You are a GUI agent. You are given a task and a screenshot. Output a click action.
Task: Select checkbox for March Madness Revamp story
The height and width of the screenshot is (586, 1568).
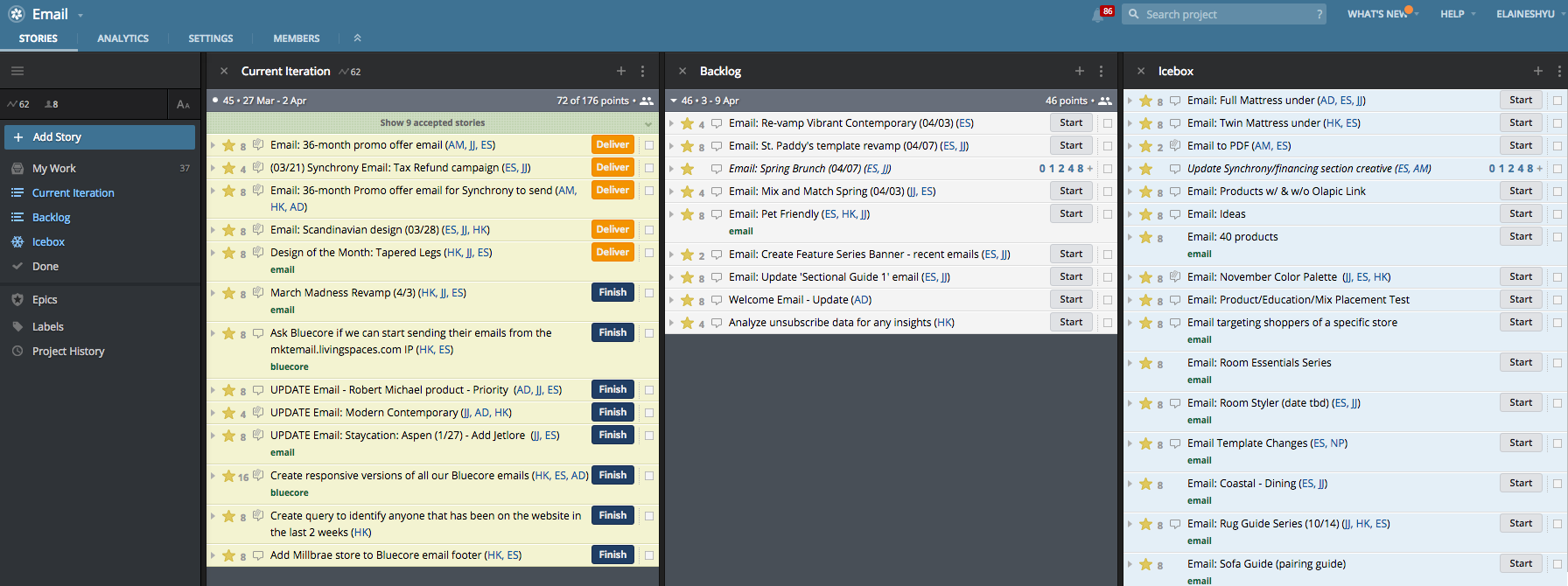pyautogui.click(x=649, y=293)
